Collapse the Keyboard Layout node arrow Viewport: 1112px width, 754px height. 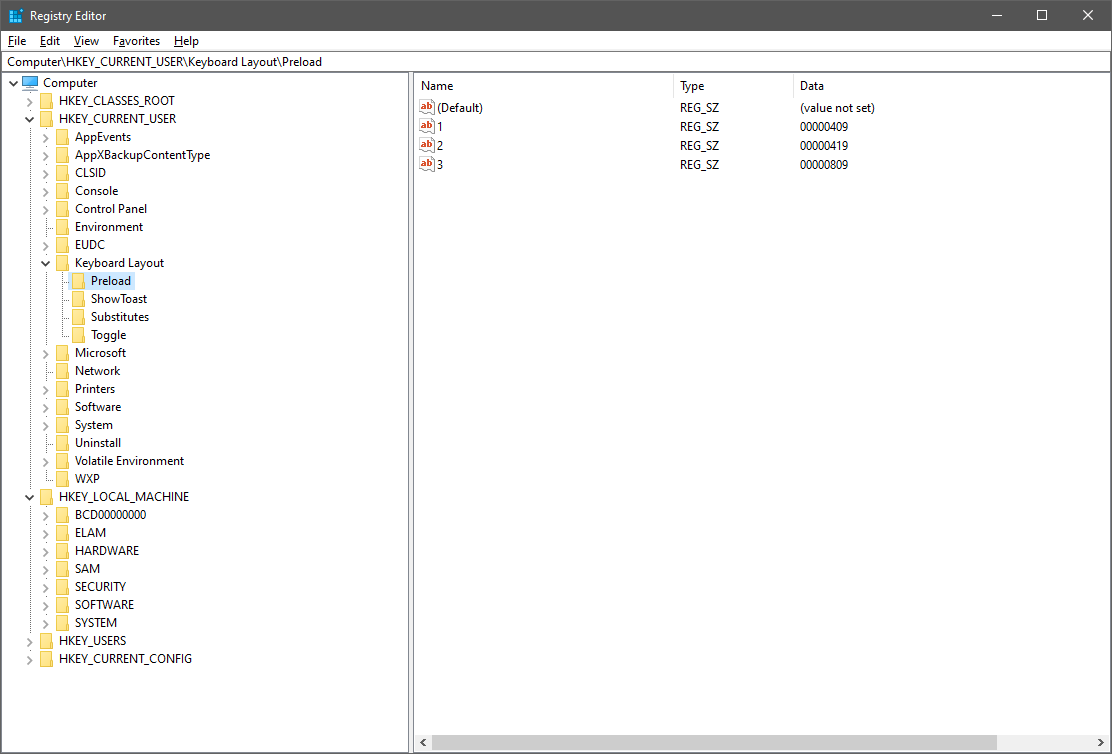45,263
